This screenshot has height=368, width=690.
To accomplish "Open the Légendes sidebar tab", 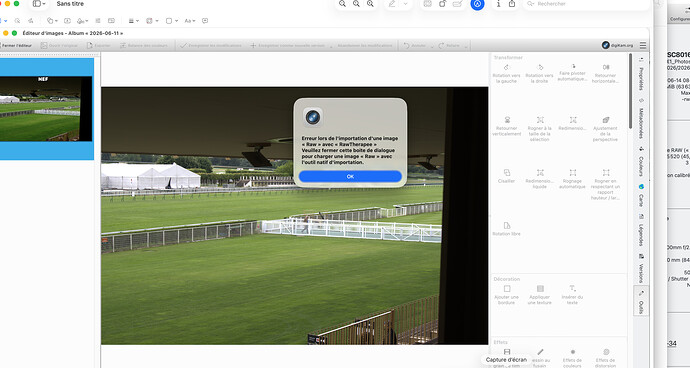I will click(x=641, y=230).
